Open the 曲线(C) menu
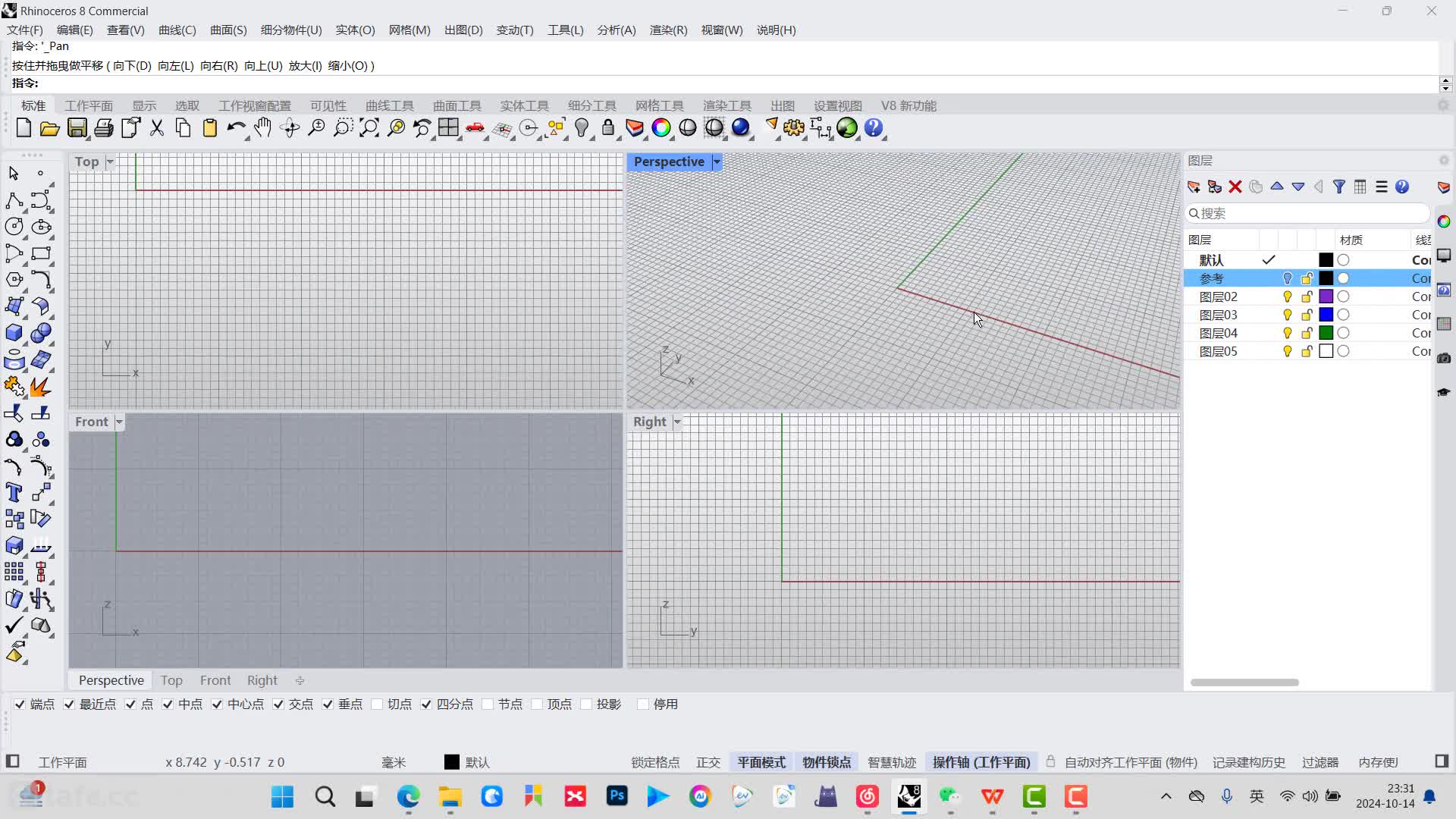The height and width of the screenshot is (819, 1456). (x=177, y=30)
